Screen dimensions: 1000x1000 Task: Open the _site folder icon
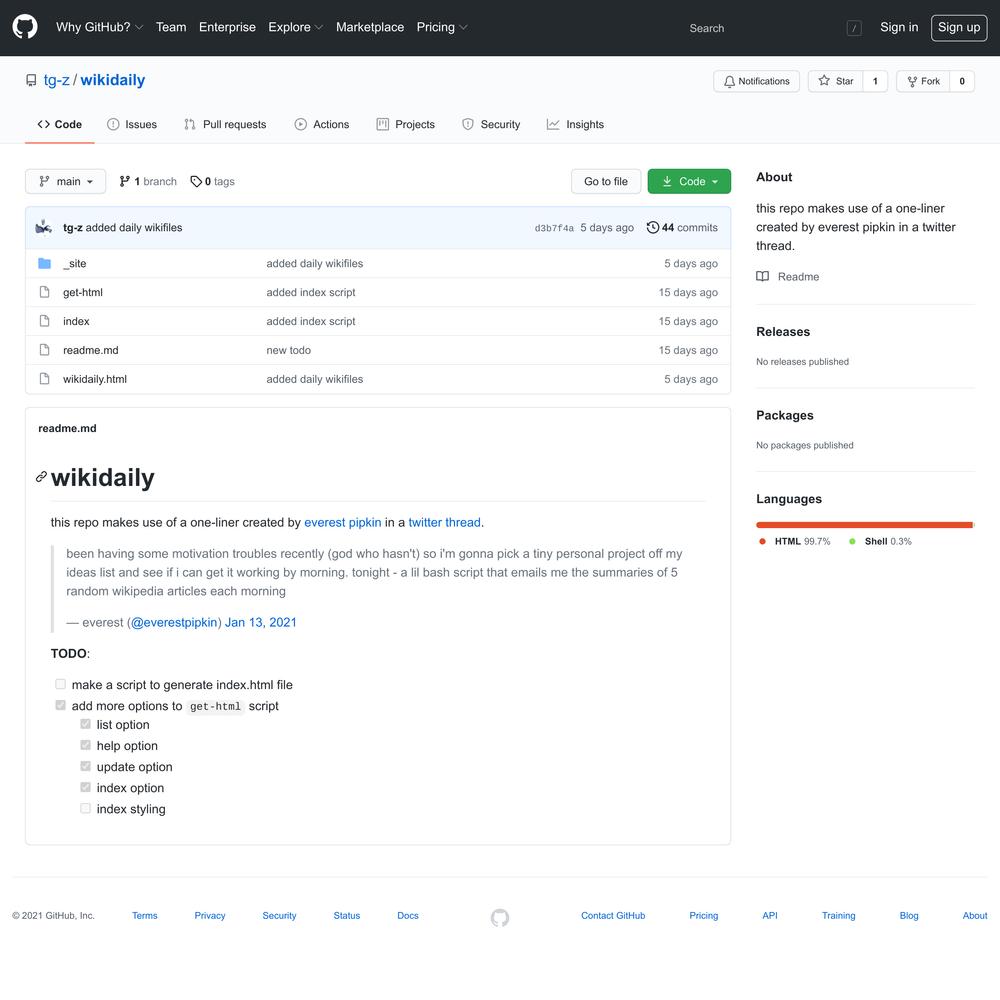tap(45, 263)
